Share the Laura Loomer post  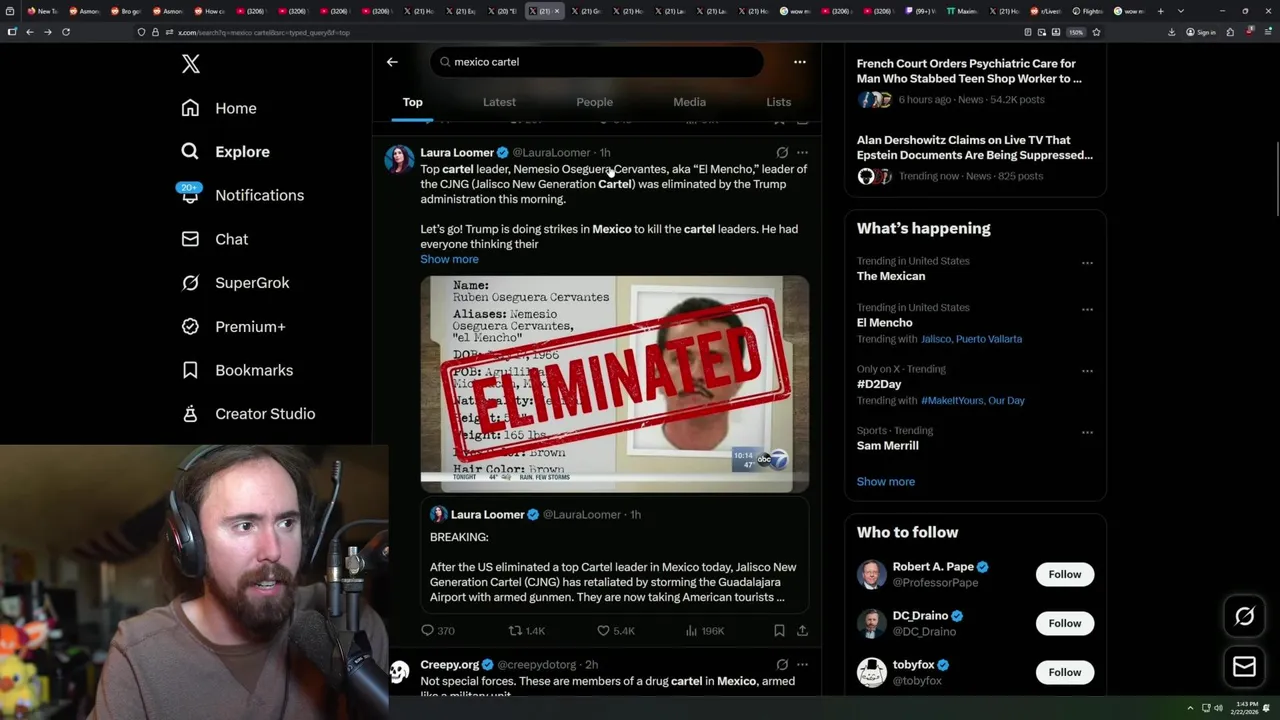802,631
